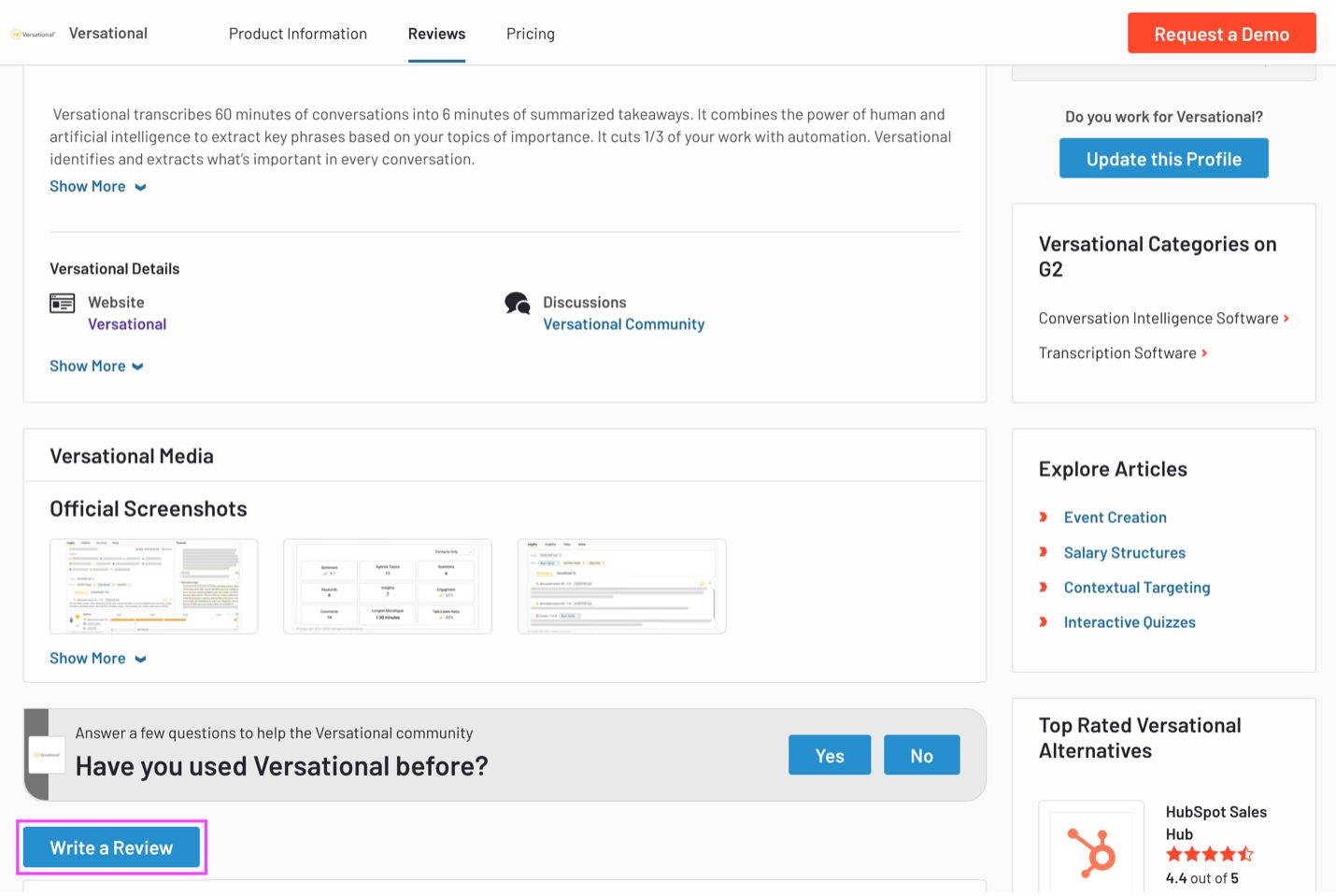
Task: Expand description with first Show More
Action: [98, 187]
